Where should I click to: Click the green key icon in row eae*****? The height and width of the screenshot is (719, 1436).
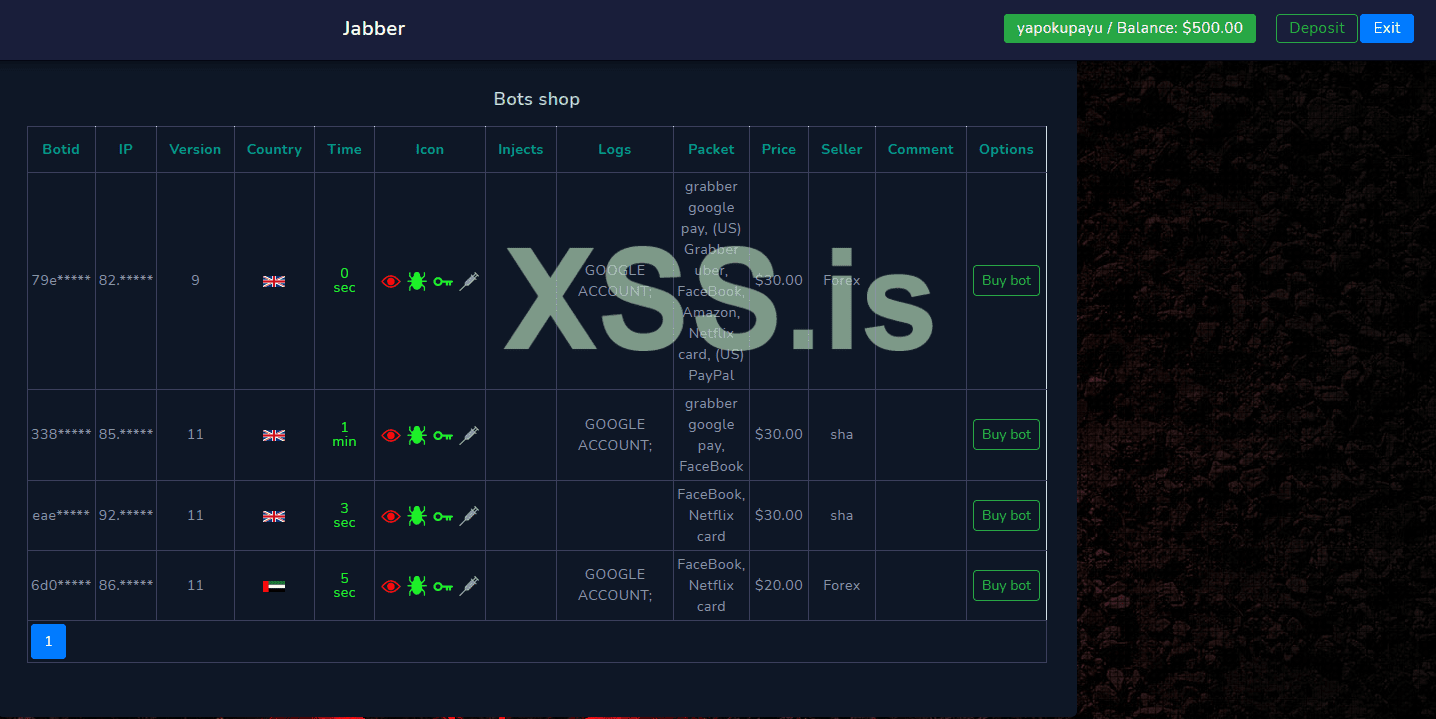(x=443, y=517)
